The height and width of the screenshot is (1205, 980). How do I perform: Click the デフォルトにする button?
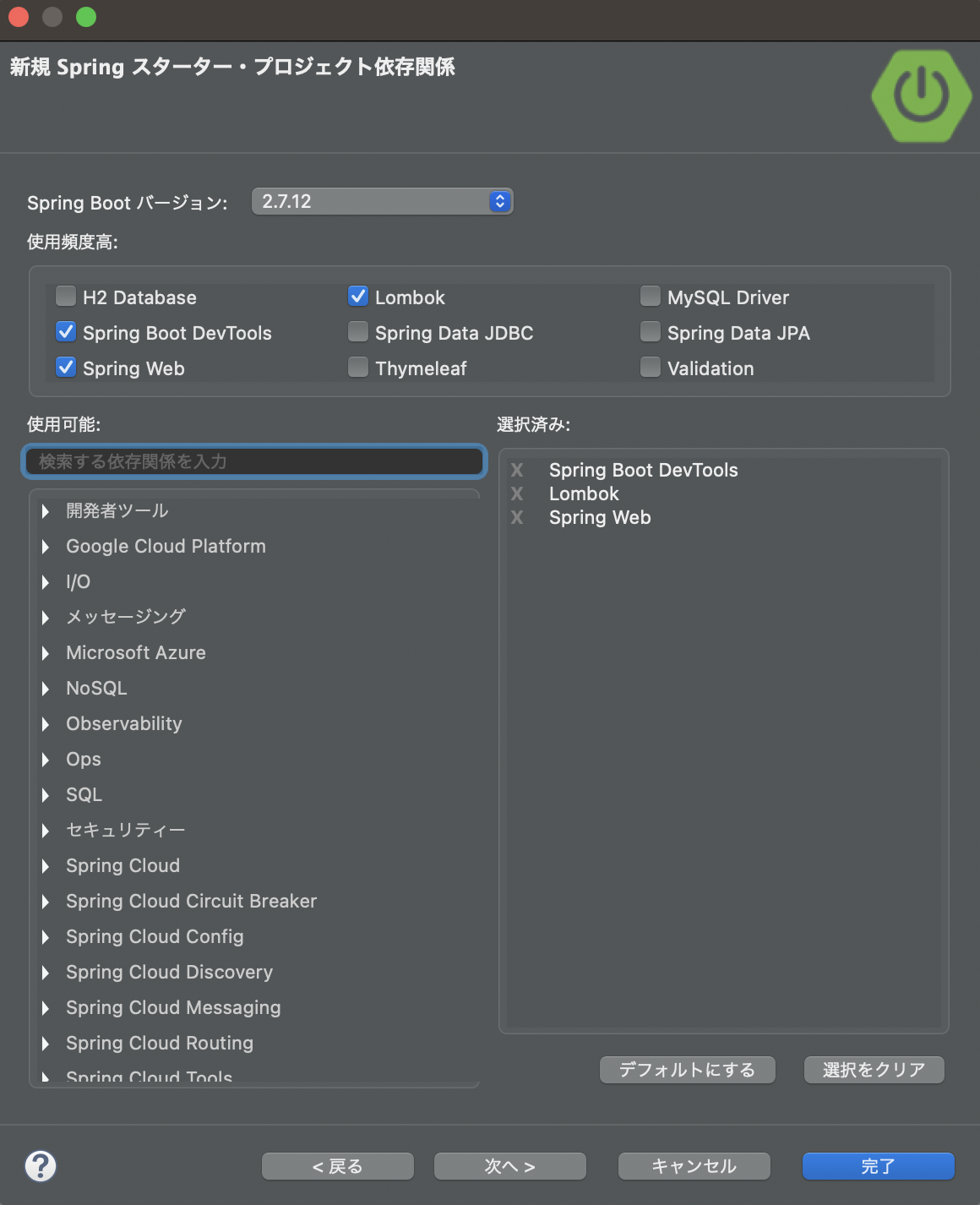(x=687, y=1069)
